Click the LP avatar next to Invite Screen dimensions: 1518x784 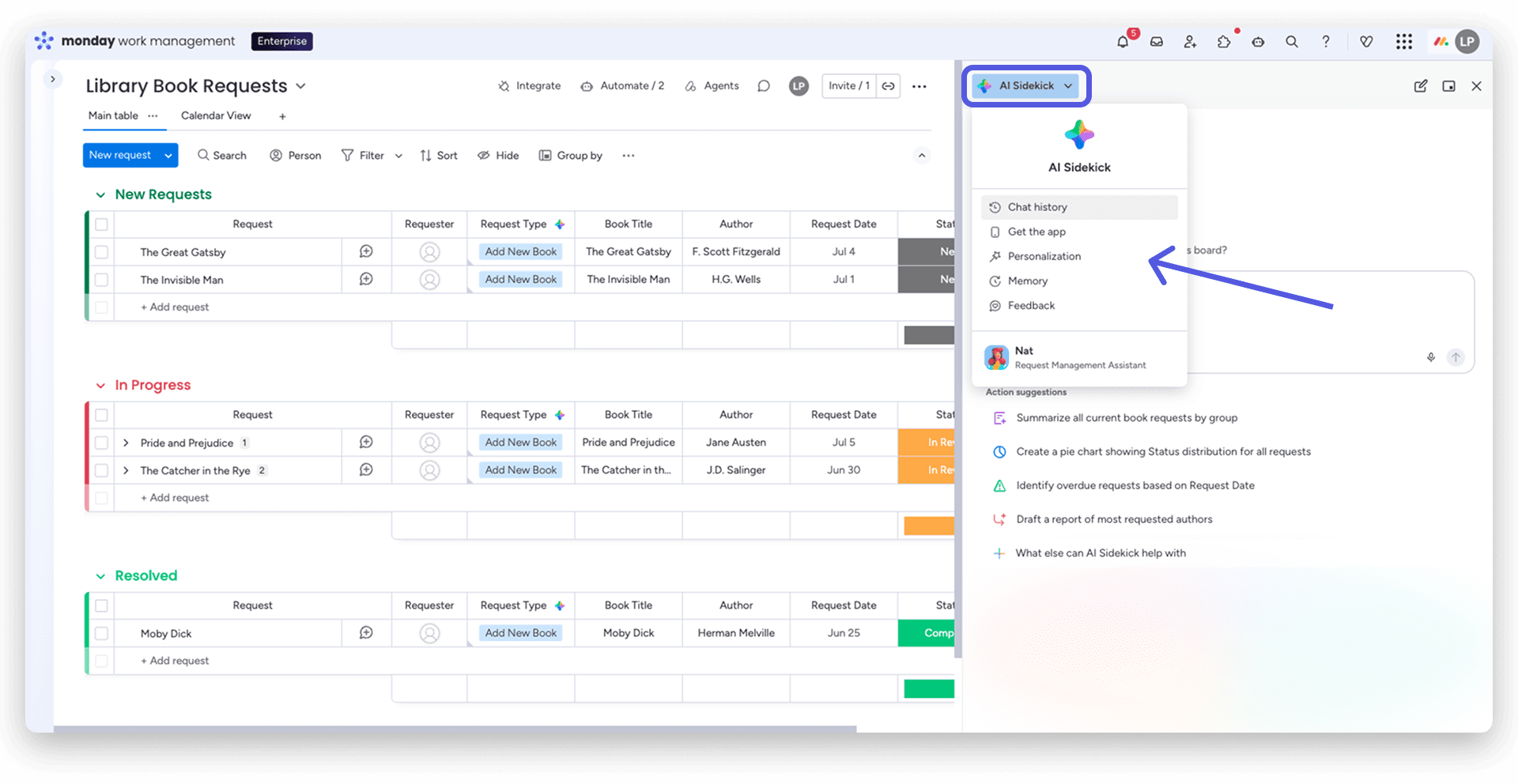(x=799, y=86)
